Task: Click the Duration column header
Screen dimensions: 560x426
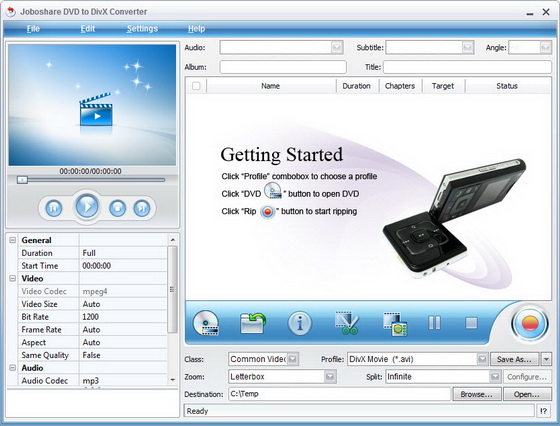Action: point(357,86)
